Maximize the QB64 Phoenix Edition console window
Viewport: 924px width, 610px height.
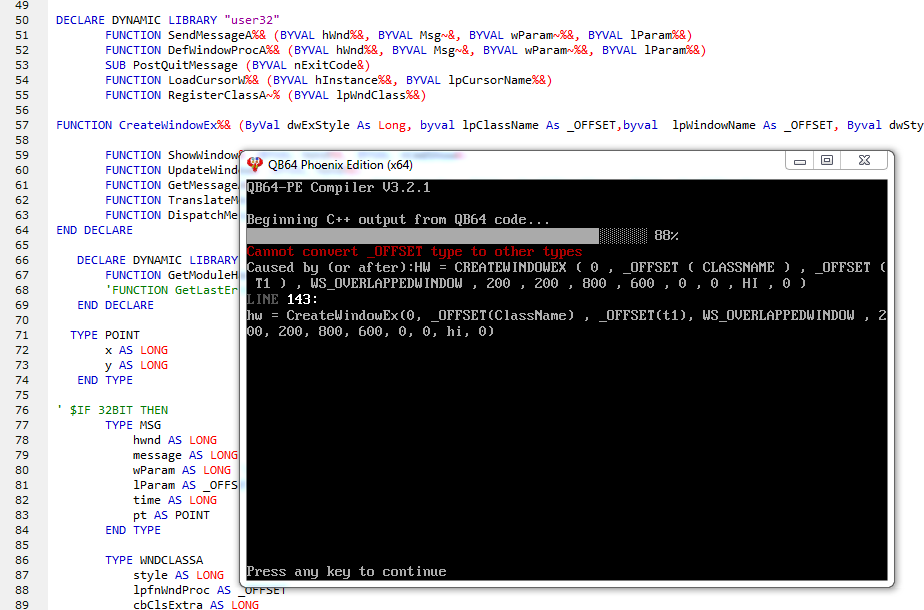pyautogui.click(x=827, y=160)
